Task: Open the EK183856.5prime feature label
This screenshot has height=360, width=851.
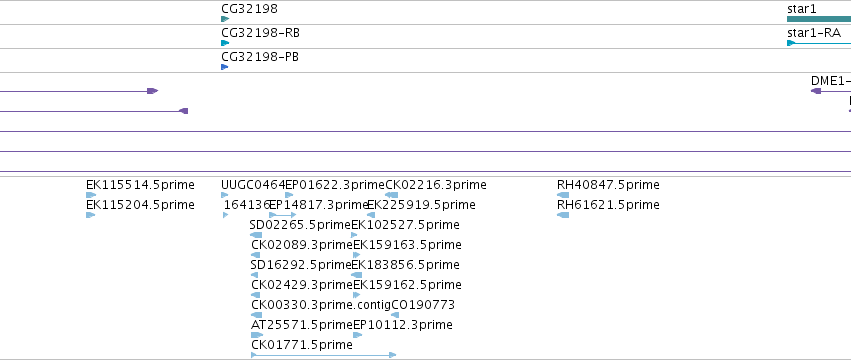Action: (405, 265)
